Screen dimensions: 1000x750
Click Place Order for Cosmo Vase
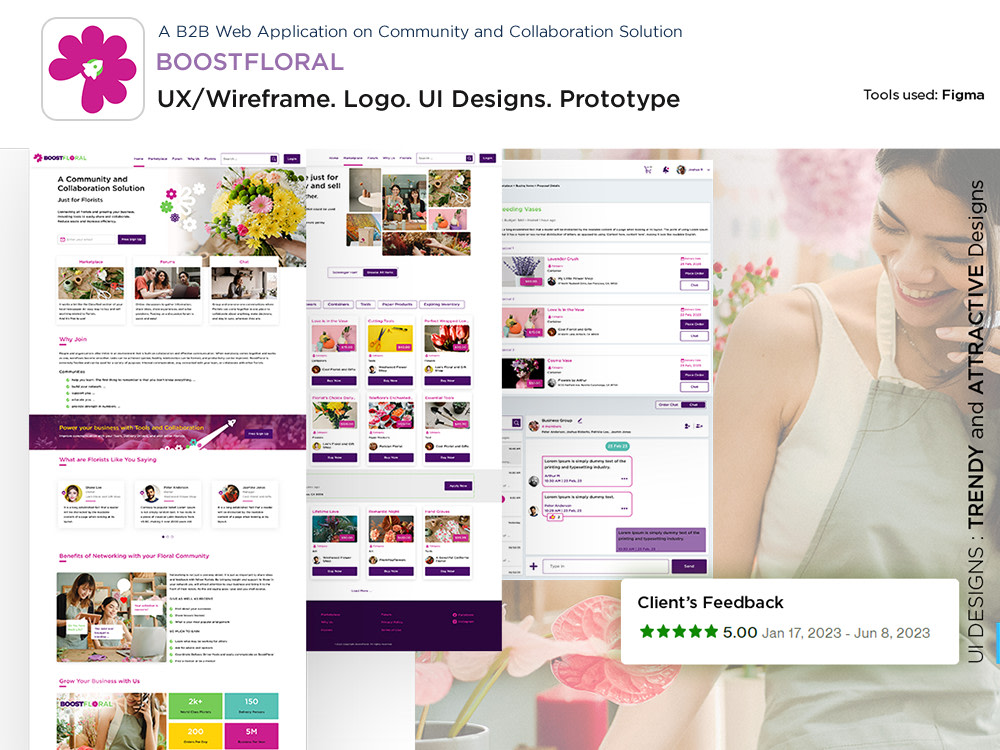(694, 375)
